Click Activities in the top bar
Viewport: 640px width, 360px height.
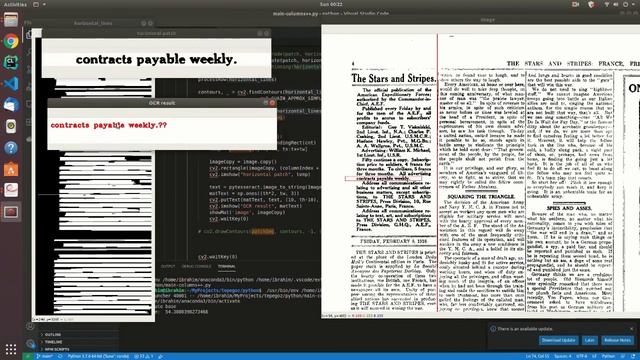[x=15, y=4]
